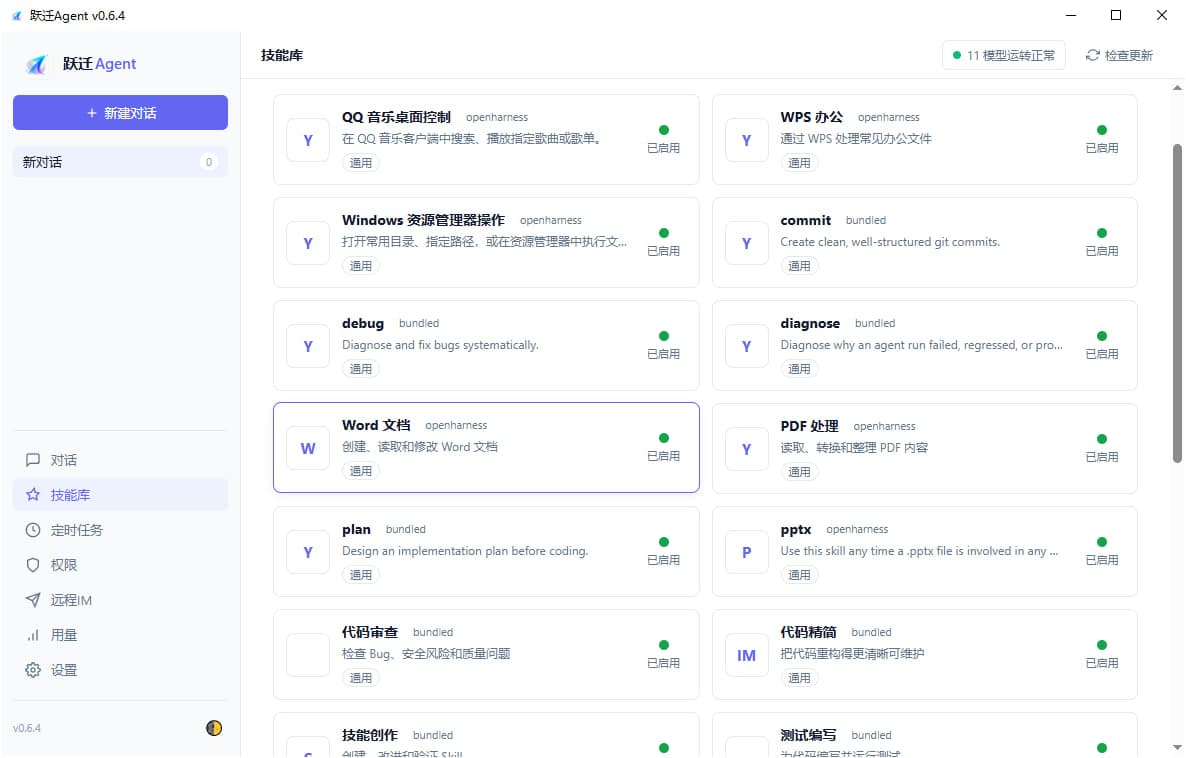The image size is (1186, 758).
Task: Click the 通用 tag on Word 文档 card
Action: (x=360, y=471)
